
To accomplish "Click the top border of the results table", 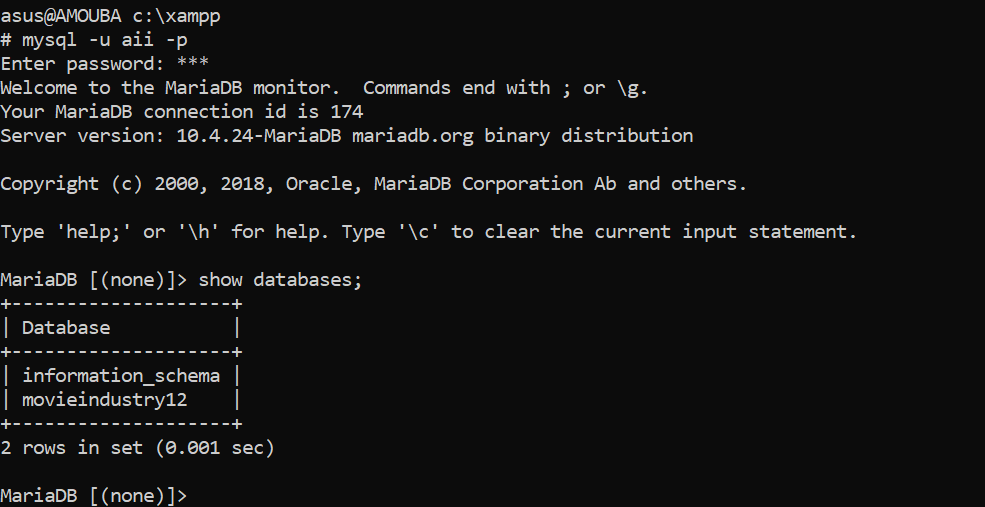I will tap(121, 304).
